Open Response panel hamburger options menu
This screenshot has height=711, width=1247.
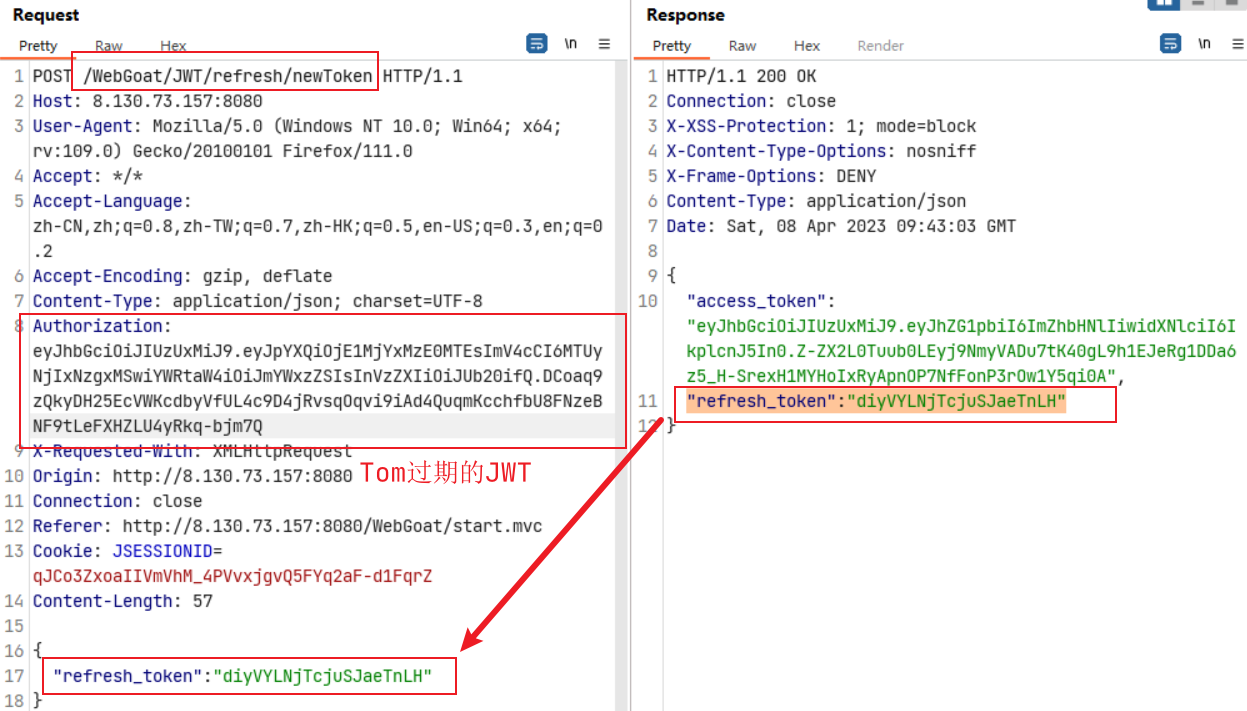[1237, 44]
